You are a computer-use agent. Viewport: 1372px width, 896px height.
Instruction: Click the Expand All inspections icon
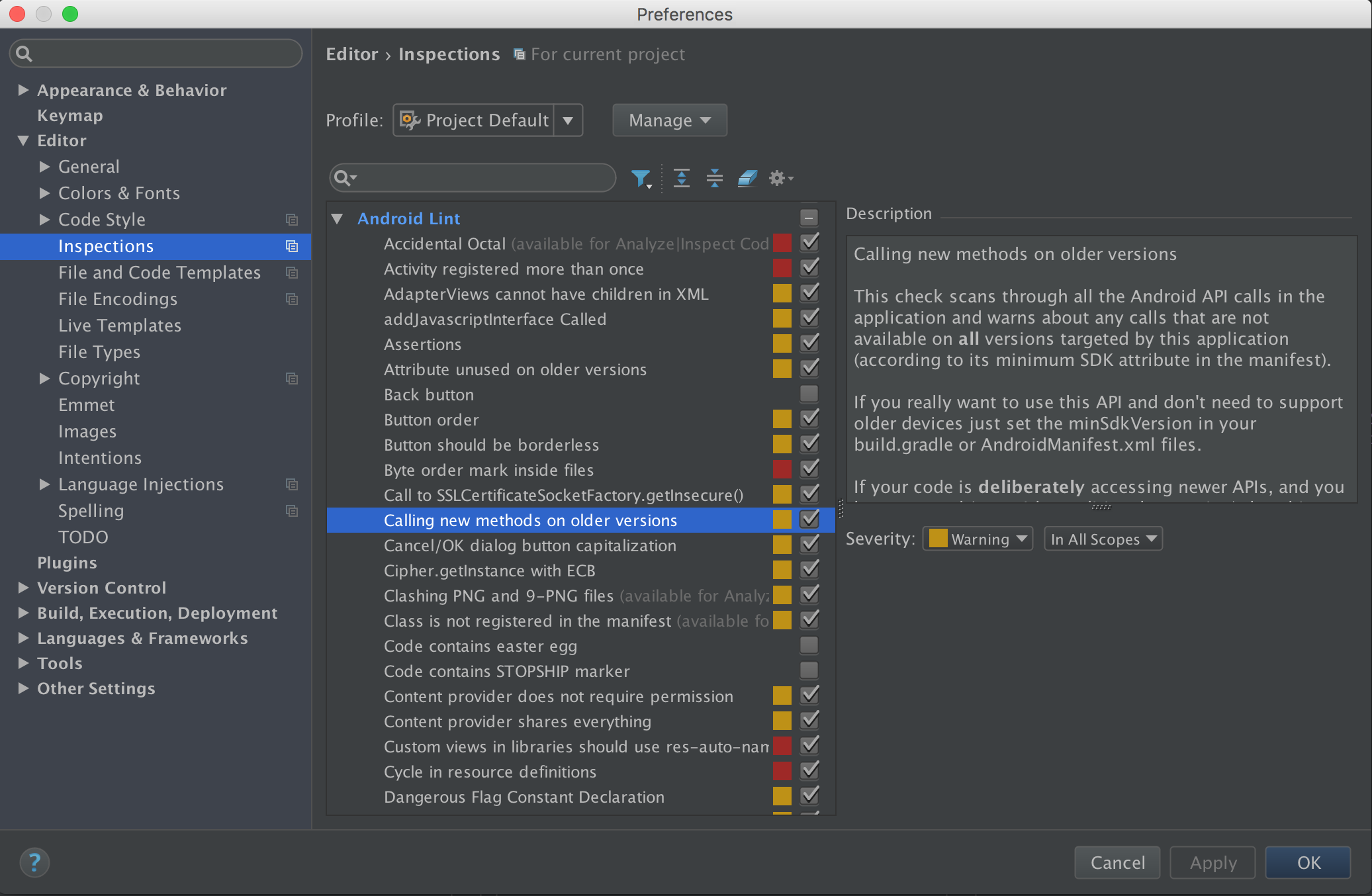pos(681,178)
